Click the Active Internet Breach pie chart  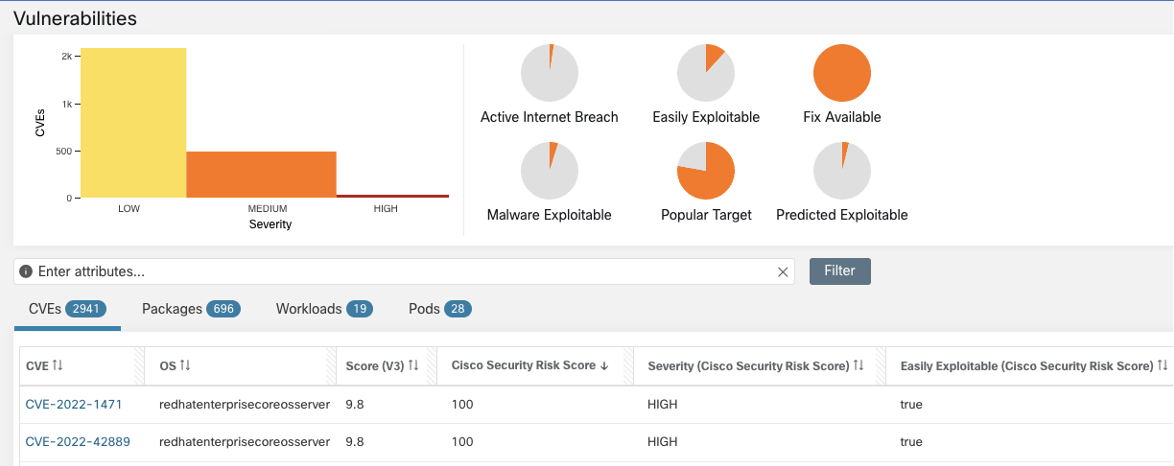click(549, 73)
